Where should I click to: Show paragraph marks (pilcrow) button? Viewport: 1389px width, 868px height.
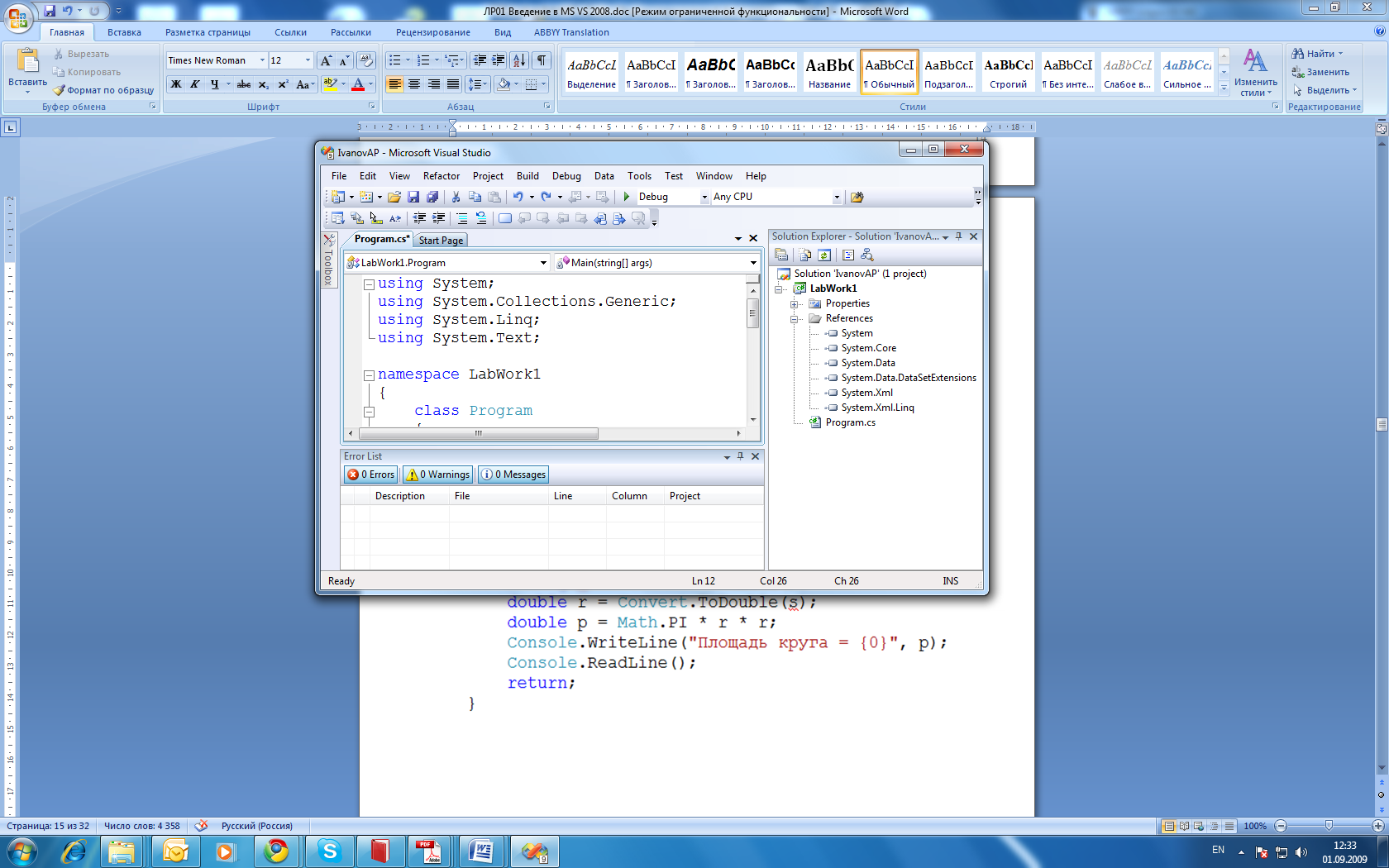click(x=542, y=60)
